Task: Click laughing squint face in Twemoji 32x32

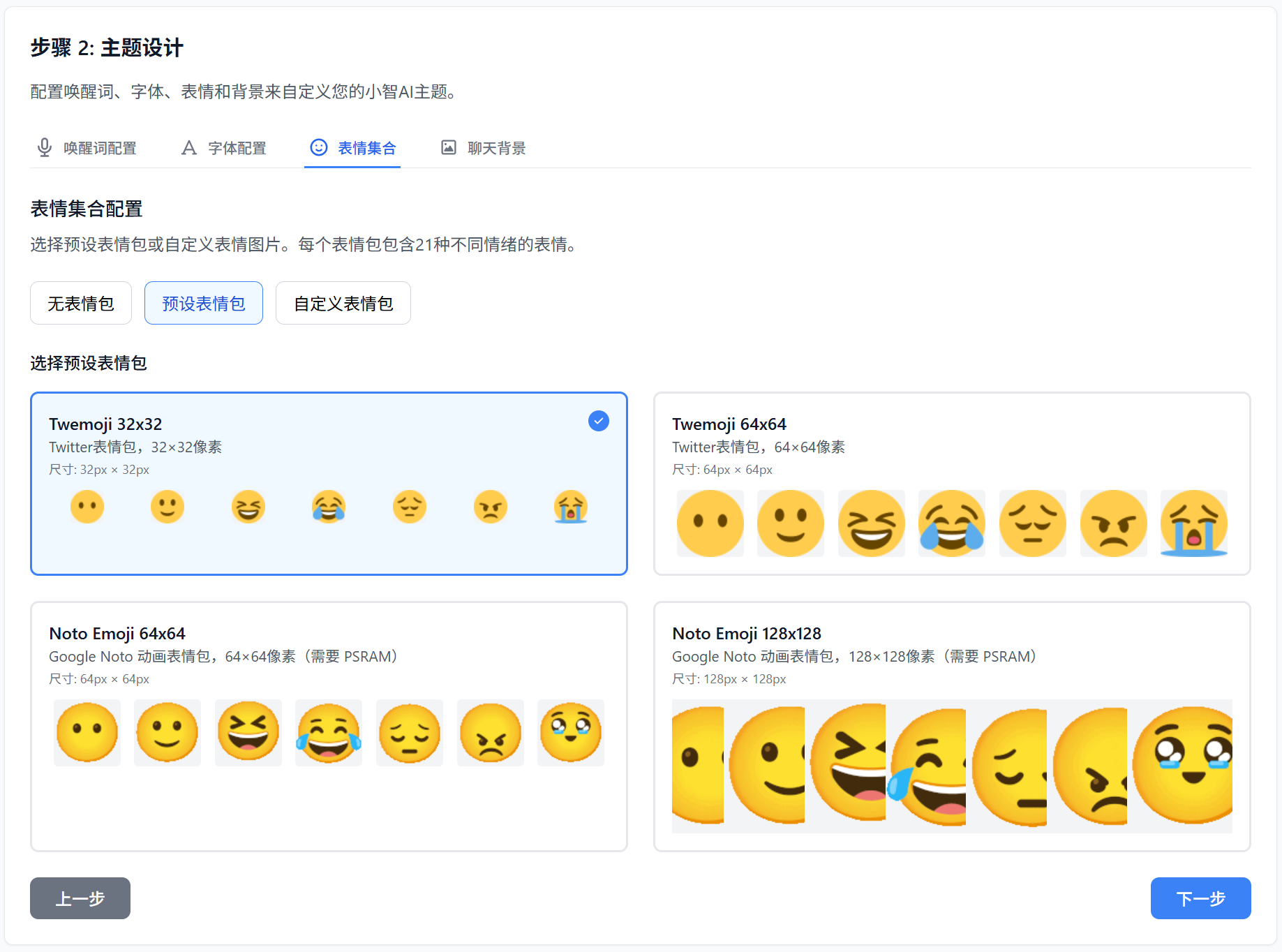Action: pyautogui.click(x=248, y=507)
